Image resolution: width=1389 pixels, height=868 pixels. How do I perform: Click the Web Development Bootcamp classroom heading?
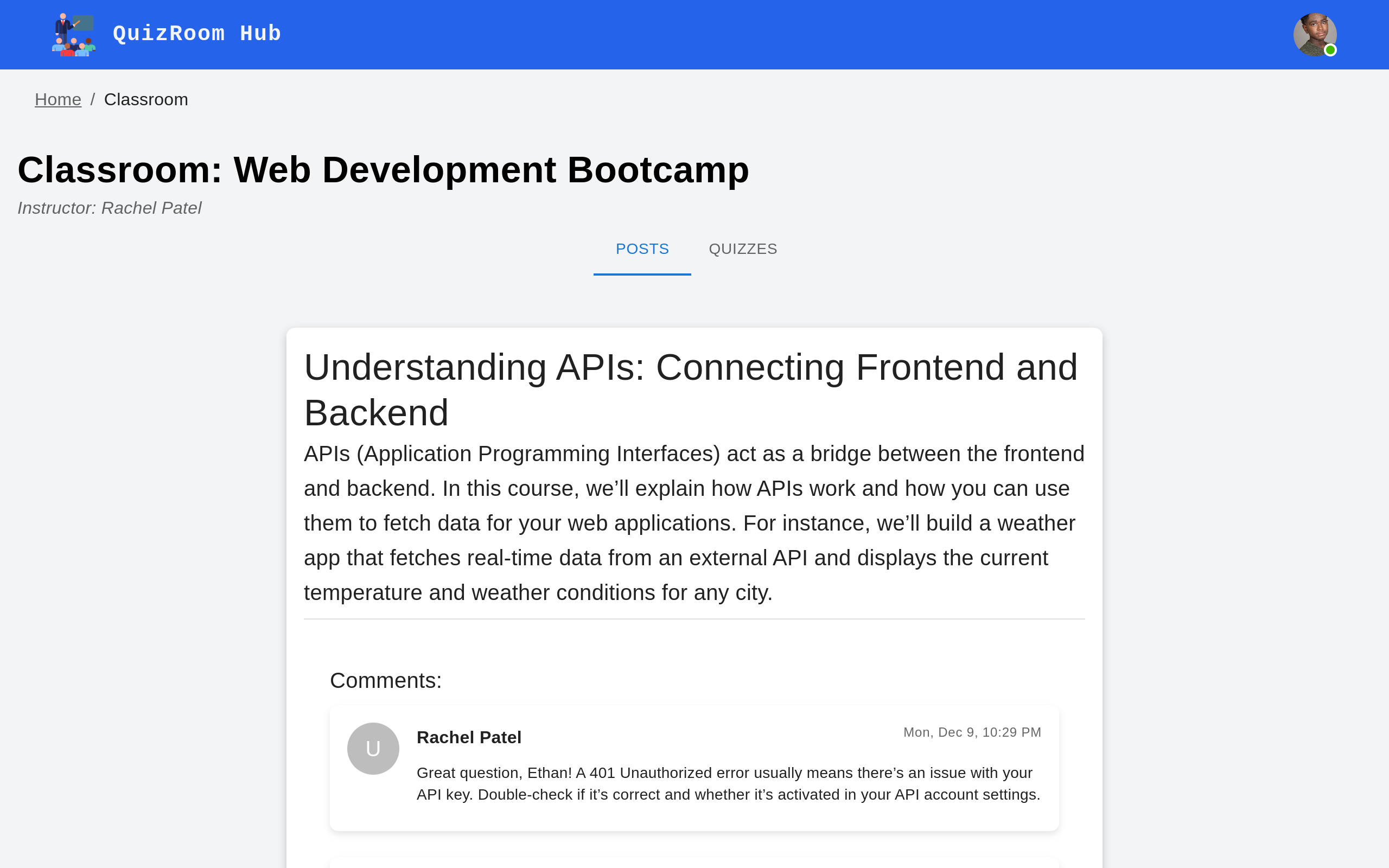coord(383,170)
